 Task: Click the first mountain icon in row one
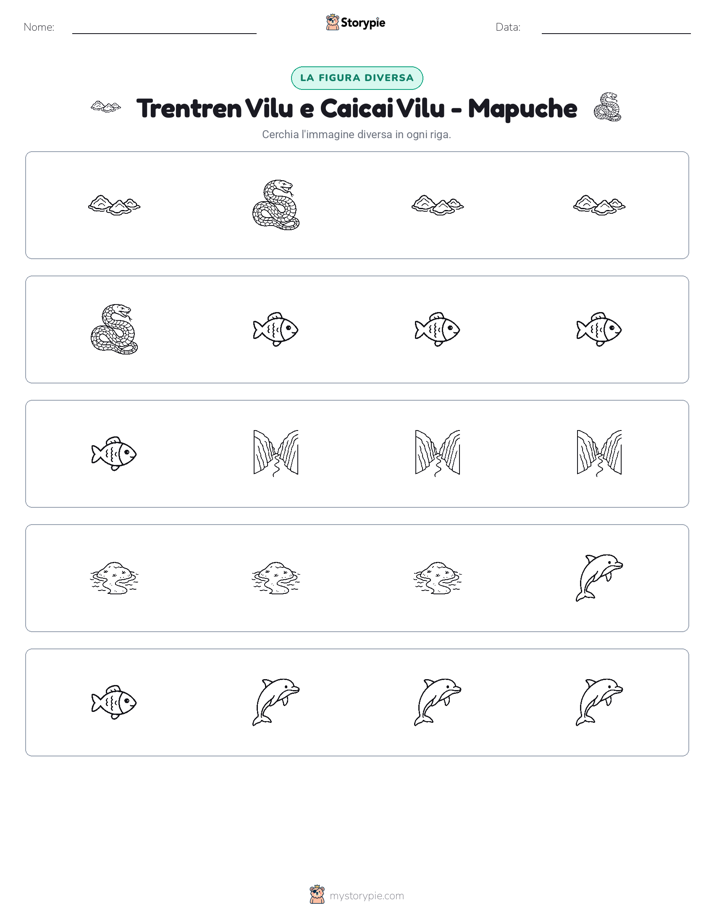coord(114,205)
